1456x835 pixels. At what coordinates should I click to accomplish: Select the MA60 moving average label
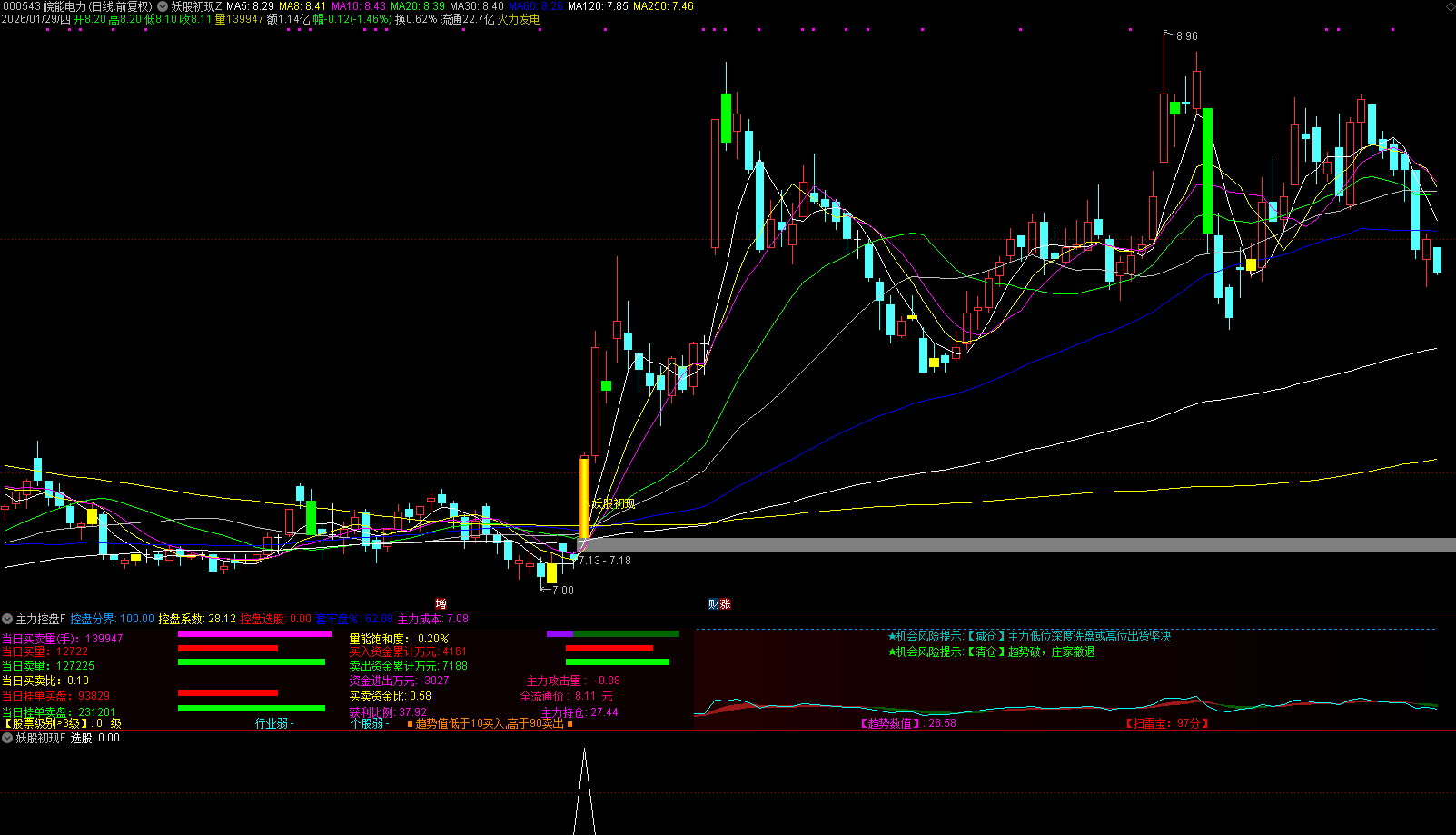(536, 6)
